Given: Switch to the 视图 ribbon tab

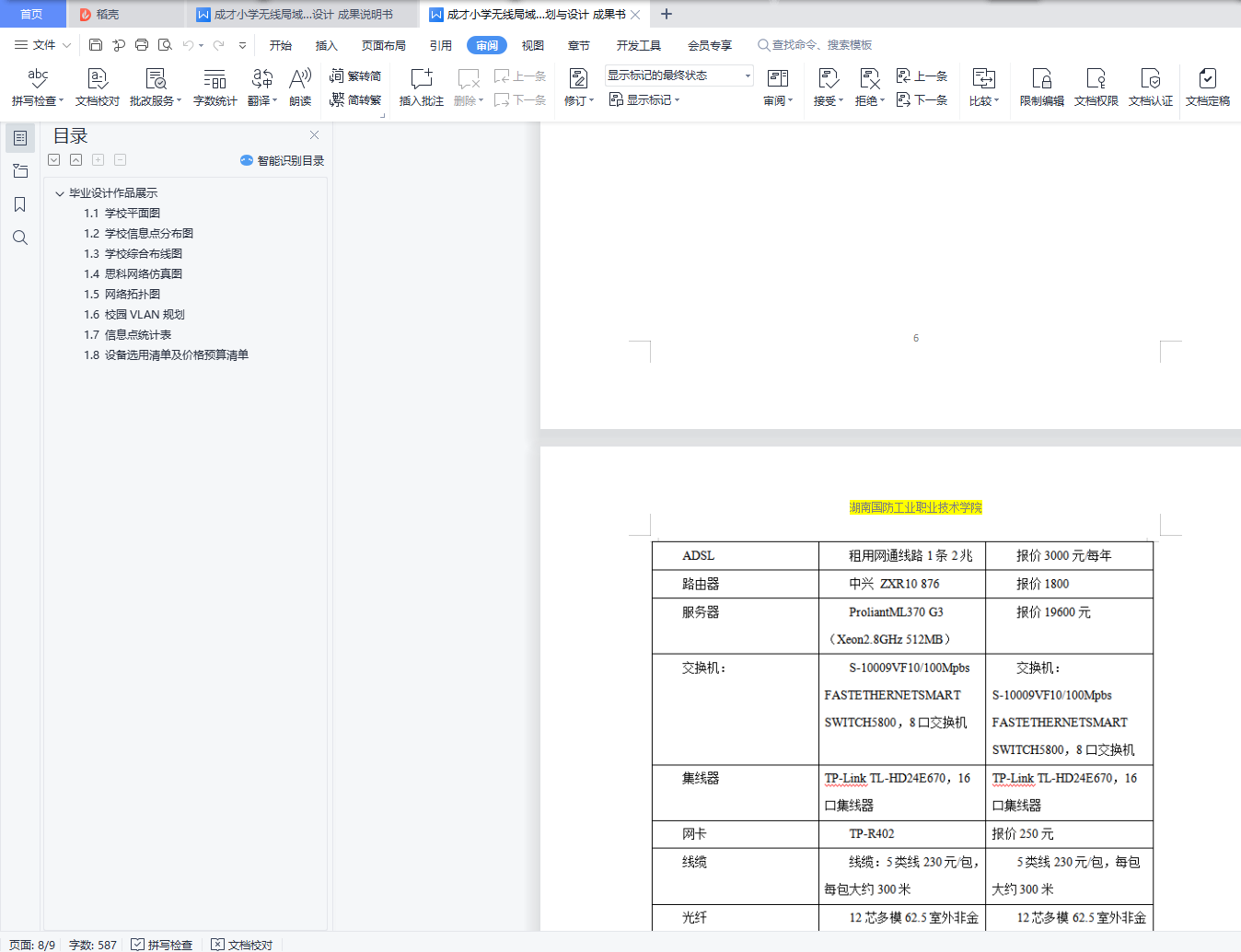Looking at the screenshot, I should coord(533,45).
